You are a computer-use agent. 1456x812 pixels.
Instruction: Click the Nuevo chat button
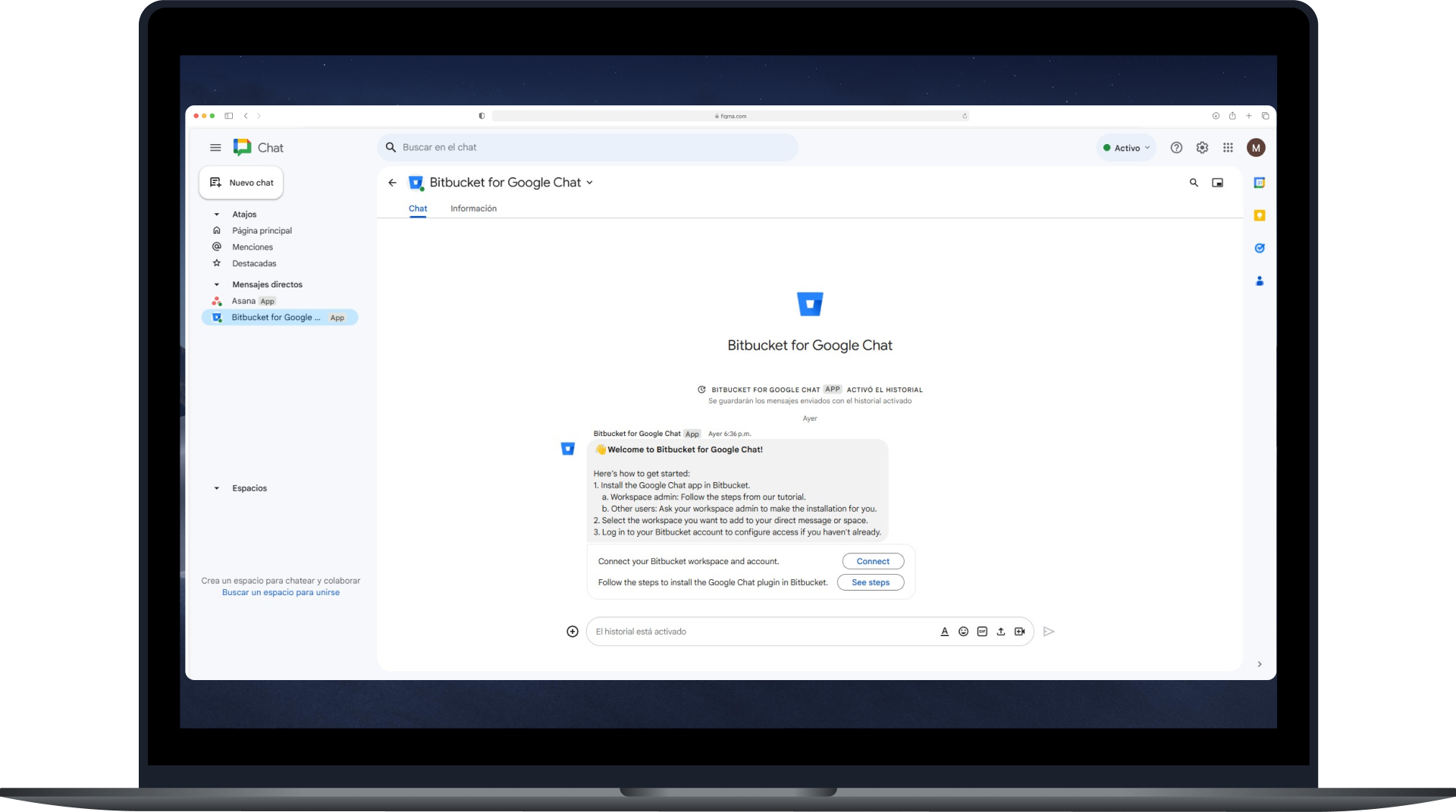241,183
